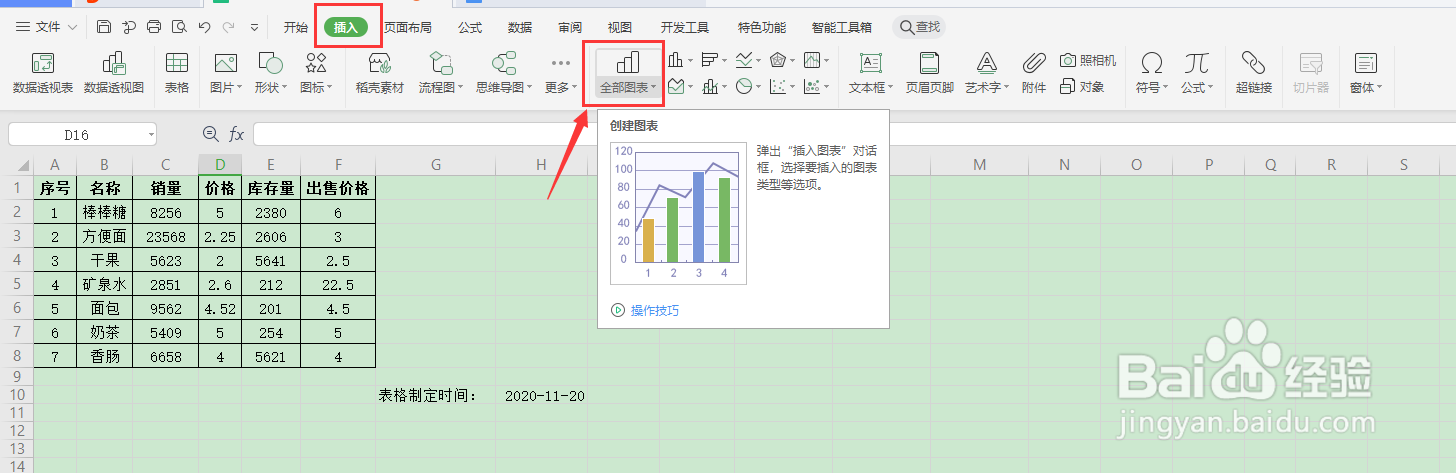Click the 查找 search button

pos(919,27)
